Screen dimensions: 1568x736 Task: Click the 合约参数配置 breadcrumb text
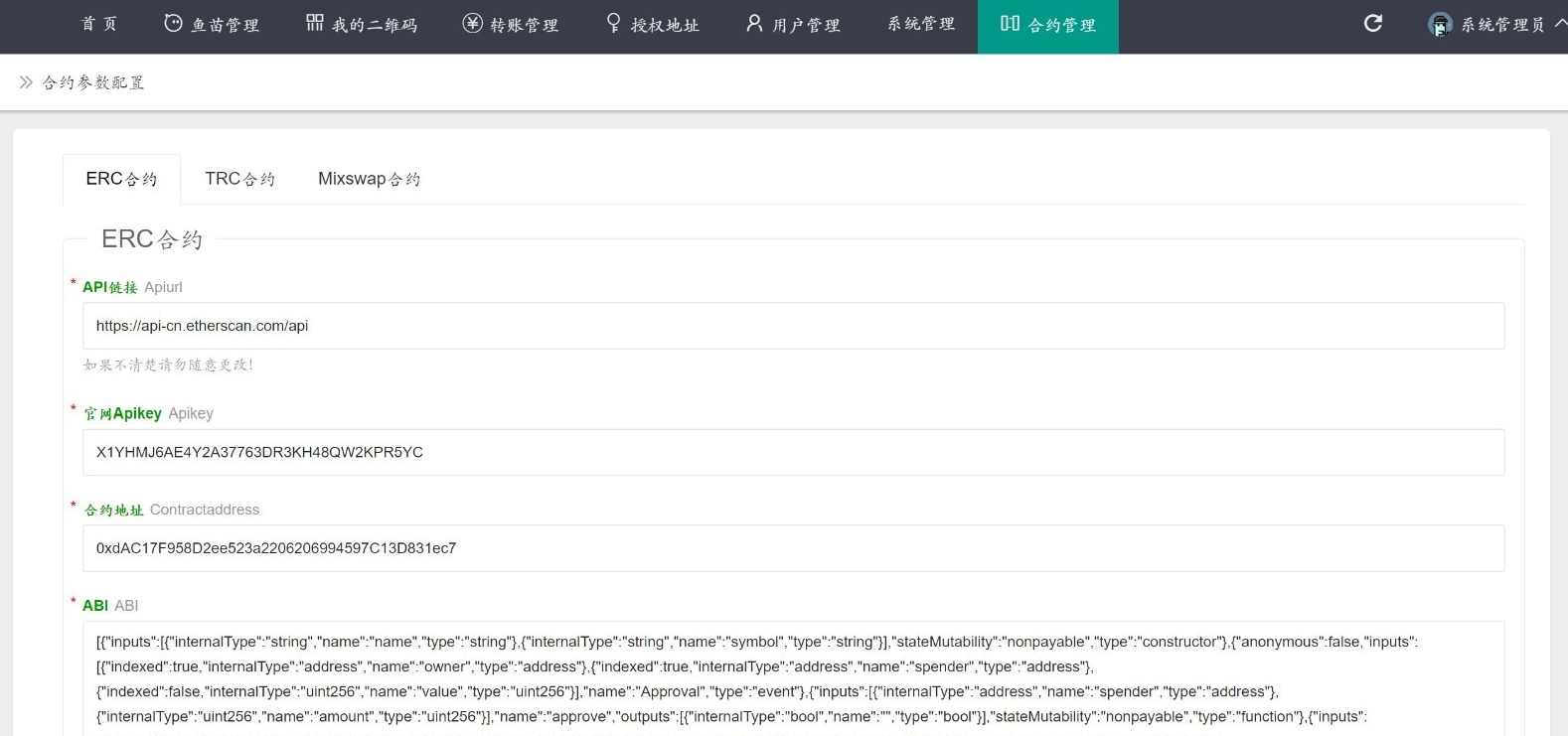click(93, 82)
